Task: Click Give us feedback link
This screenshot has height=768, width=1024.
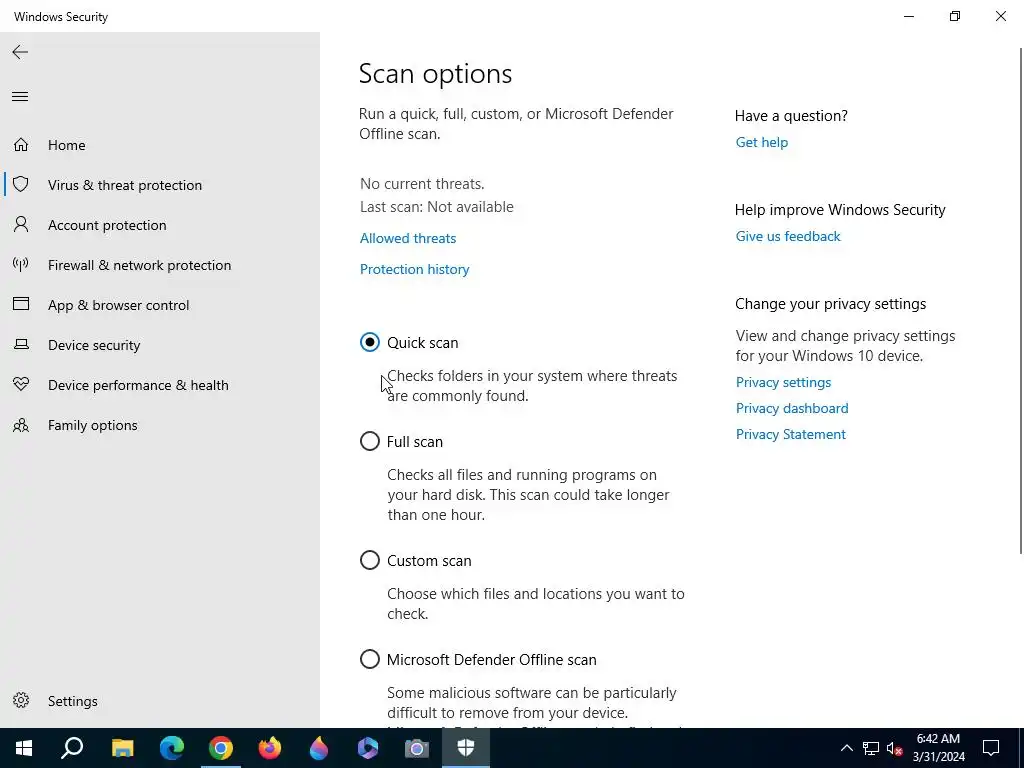Action: point(788,236)
